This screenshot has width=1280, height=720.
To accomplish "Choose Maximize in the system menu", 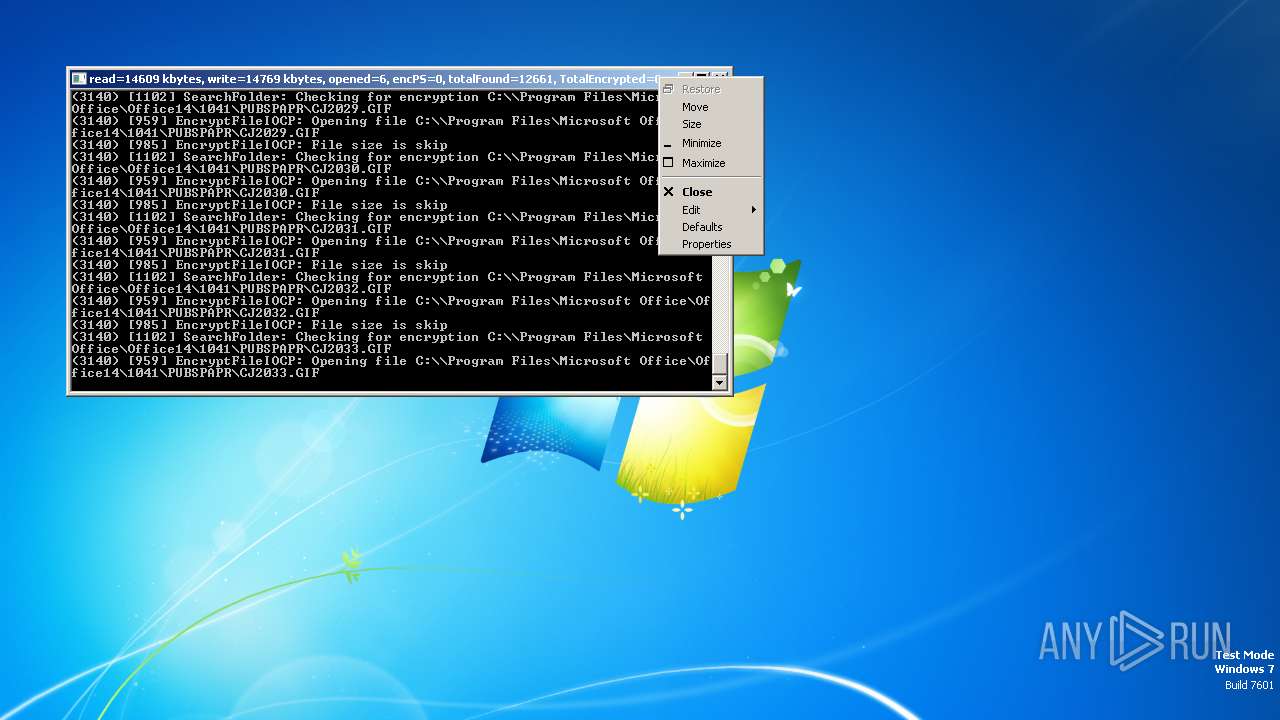I will (711, 163).
